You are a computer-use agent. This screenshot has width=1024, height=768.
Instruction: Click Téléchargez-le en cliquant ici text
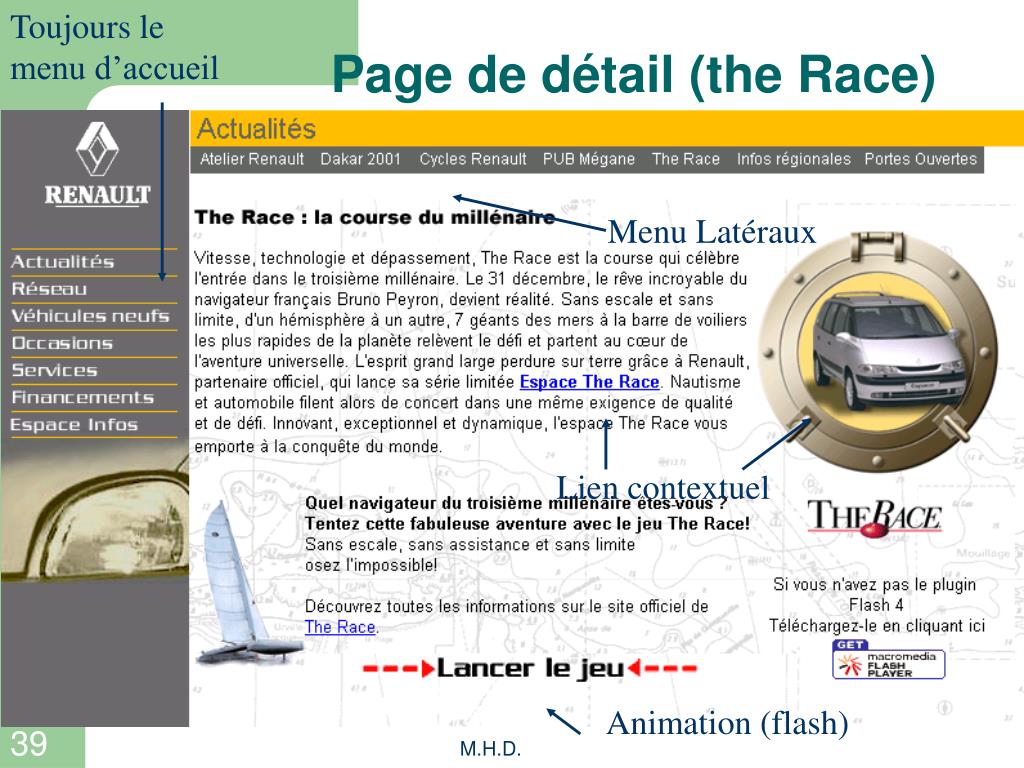pyautogui.click(x=876, y=626)
